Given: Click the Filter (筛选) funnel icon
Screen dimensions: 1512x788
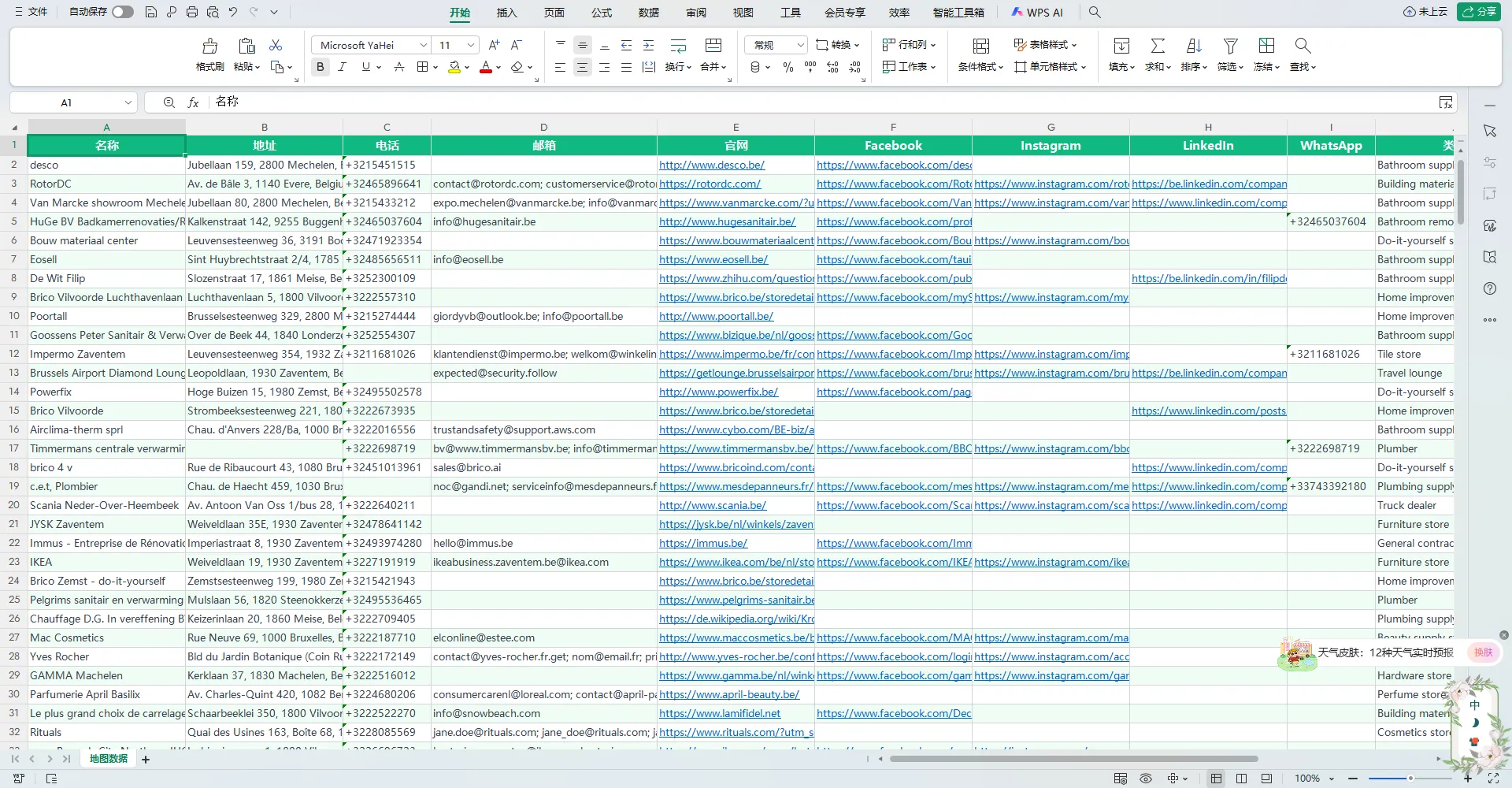Looking at the screenshot, I should point(1230,46).
